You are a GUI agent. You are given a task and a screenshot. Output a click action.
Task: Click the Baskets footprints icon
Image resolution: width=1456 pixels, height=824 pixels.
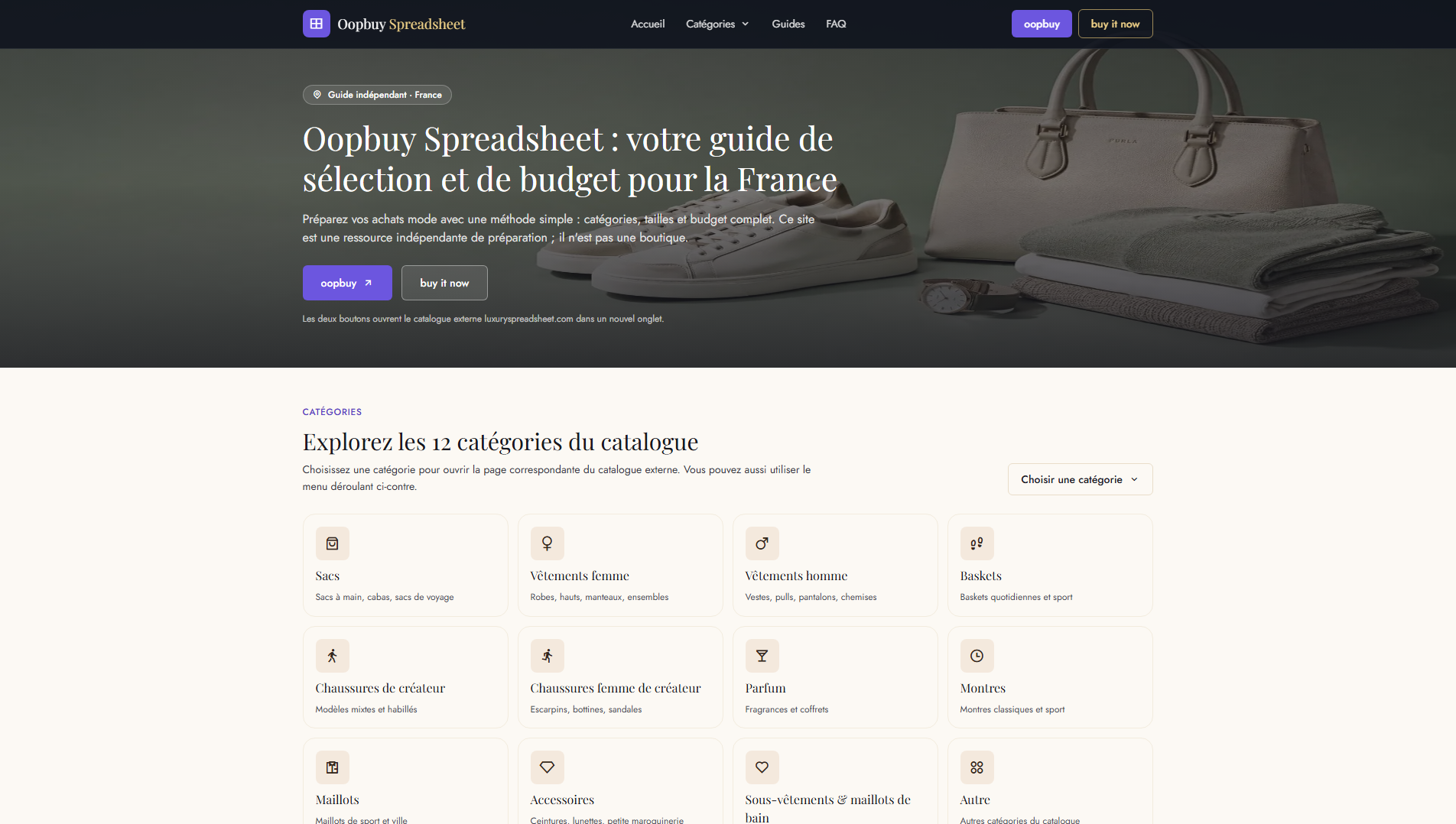977,543
